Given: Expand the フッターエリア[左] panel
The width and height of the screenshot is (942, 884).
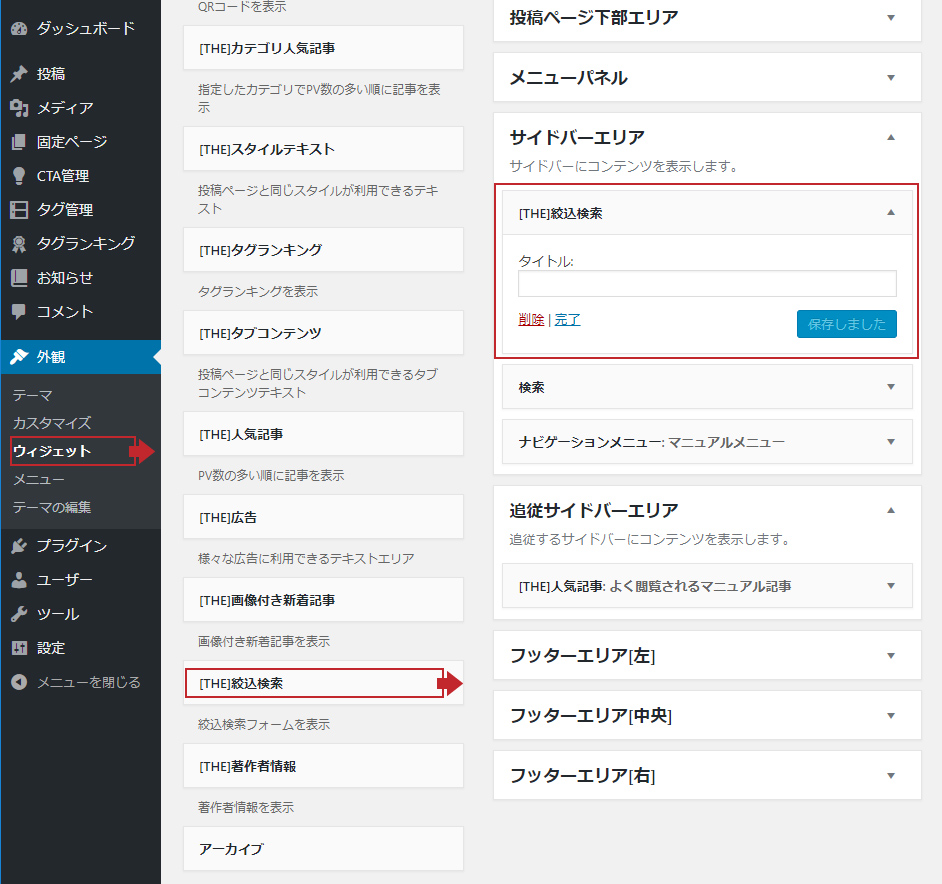Looking at the screenshot, I should [x=890, y=656].
